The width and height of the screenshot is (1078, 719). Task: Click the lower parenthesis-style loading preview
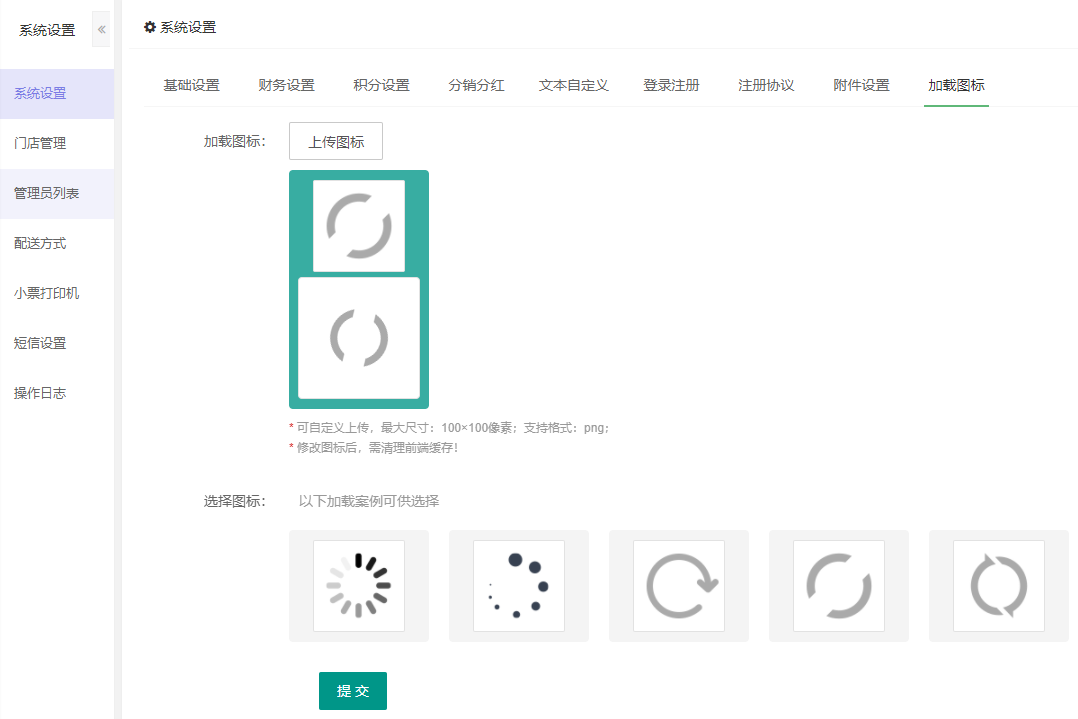[359, 338]
